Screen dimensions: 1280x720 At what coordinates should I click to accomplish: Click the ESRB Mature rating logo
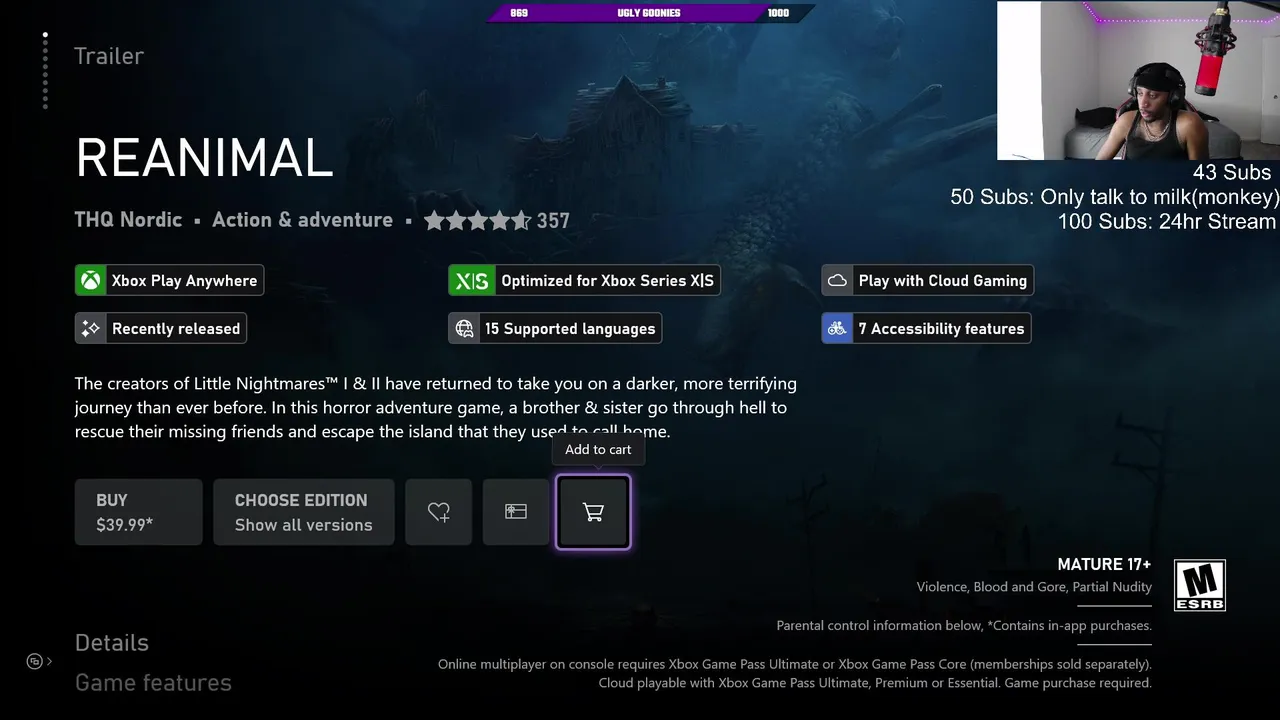[1199, 585]
